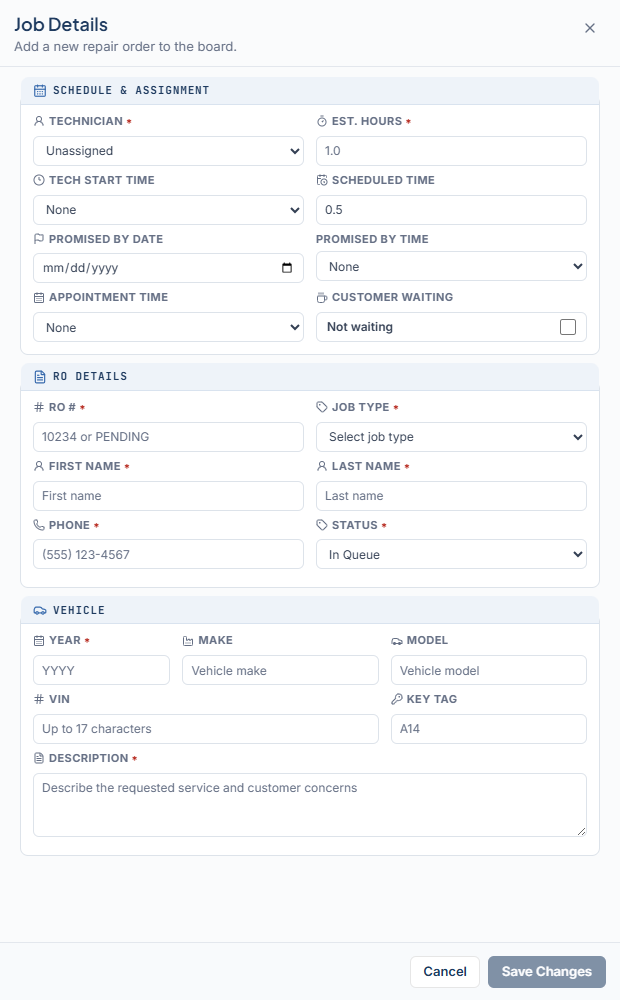Click the Job Details title text
Image resolution: width=620 pixels, height=1000 pixels.
(x=61, y=25)
